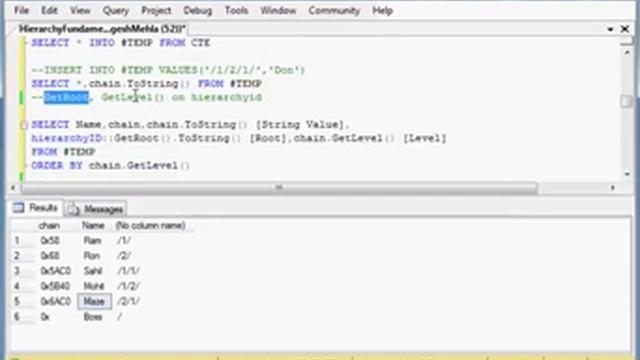Click the editor horizontal scrollbar thumb
Image resolution: width=640 pixels, height=360 pixels.
pos(279,188)
